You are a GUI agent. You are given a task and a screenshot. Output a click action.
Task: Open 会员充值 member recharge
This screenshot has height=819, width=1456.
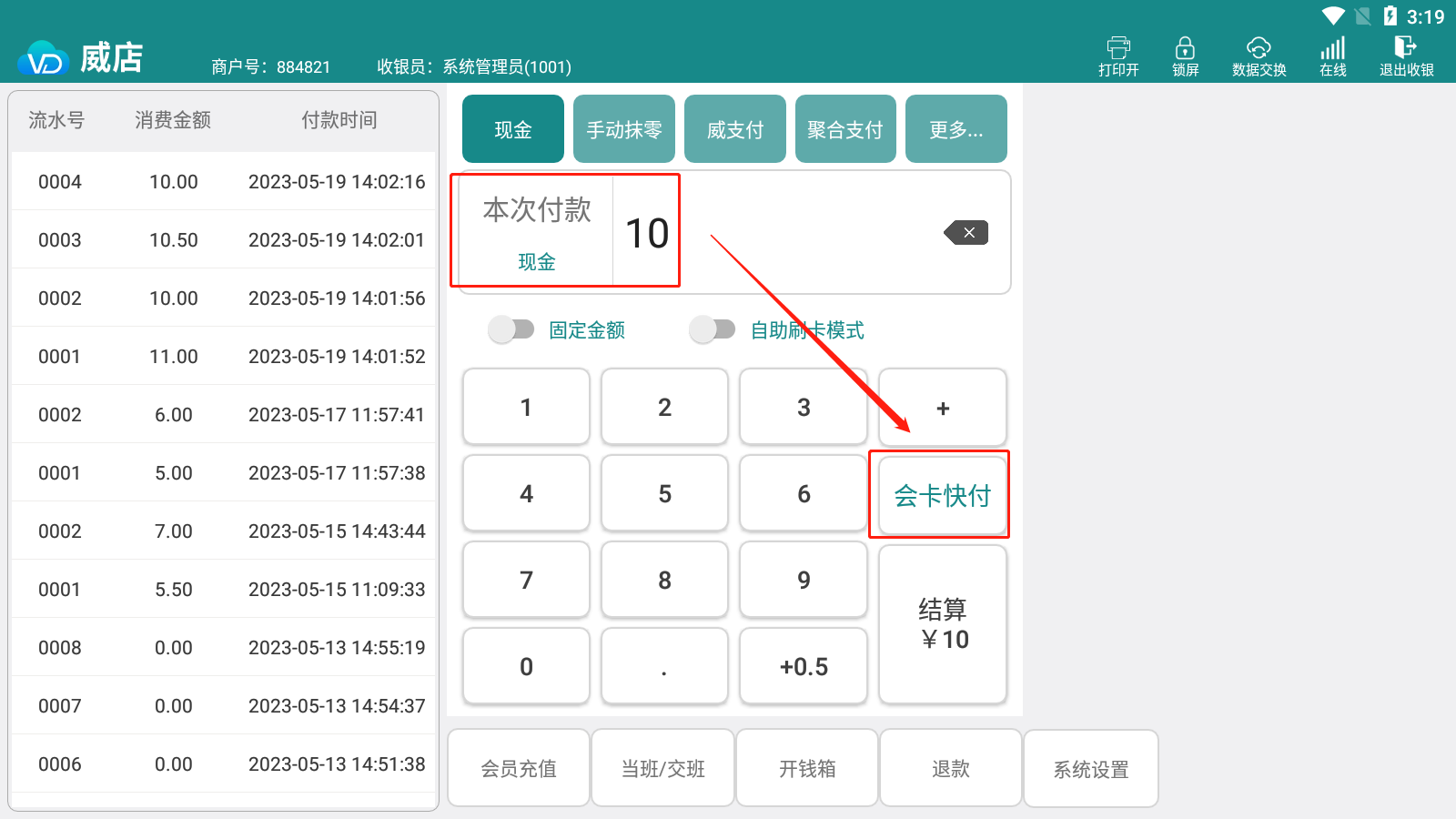pos(519,768)
